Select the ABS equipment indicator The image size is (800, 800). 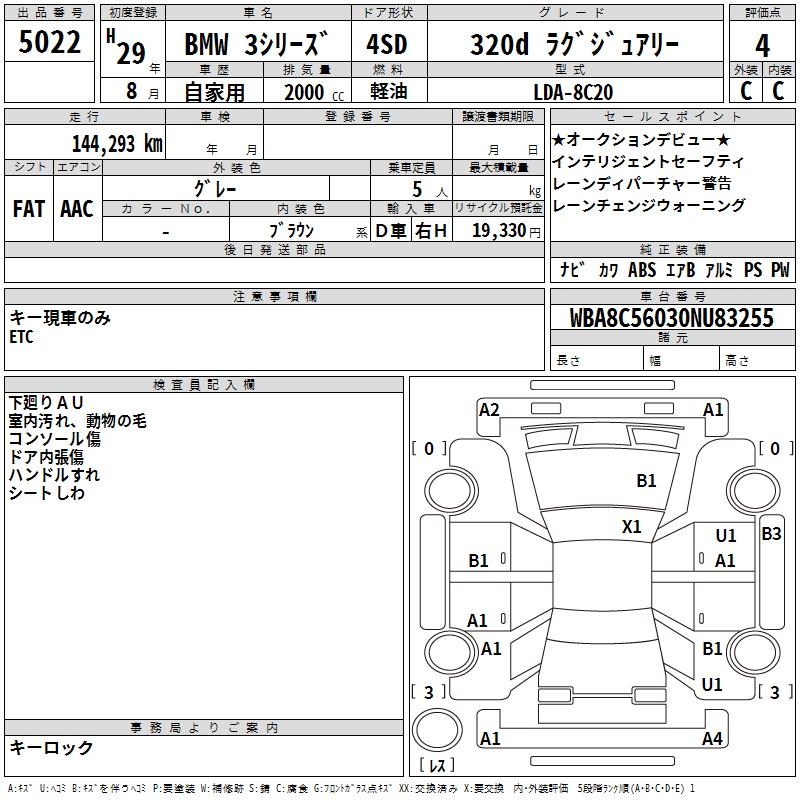click(x=641, y=270)
